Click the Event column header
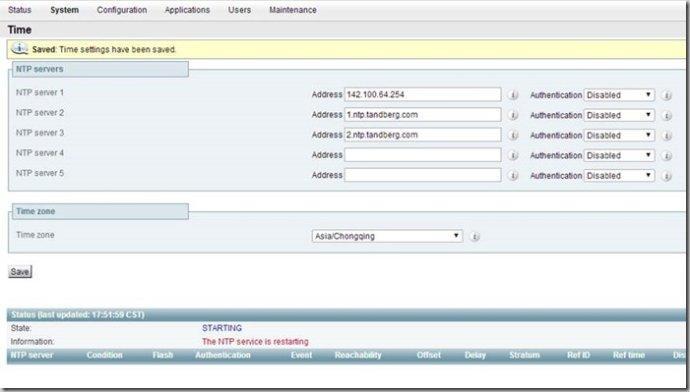Screen dimensions: 690x392 click(x=301, y=355)
